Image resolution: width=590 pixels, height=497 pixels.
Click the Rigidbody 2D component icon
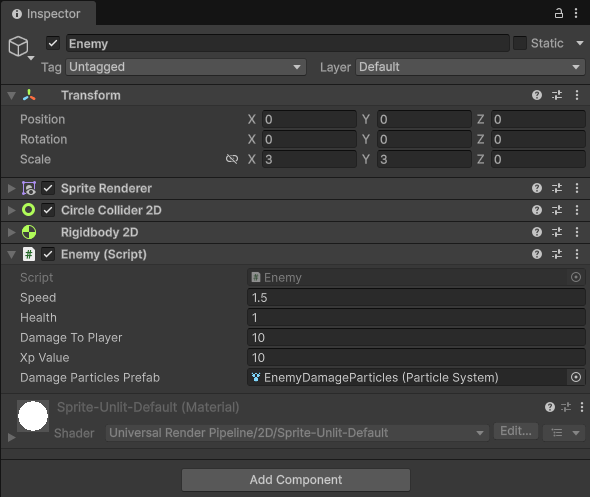(x=29, y=232)
